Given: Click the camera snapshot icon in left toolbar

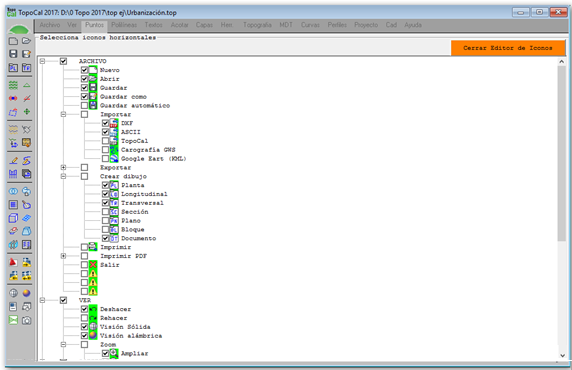Looking at the screenshot, I should tap(27, 320).
